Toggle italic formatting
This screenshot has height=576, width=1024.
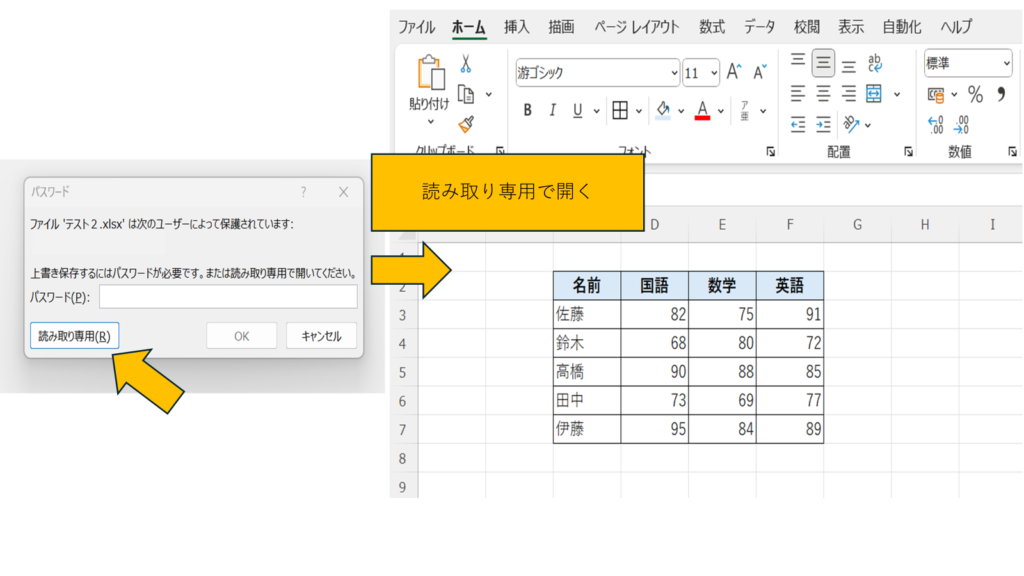(553, 110)
